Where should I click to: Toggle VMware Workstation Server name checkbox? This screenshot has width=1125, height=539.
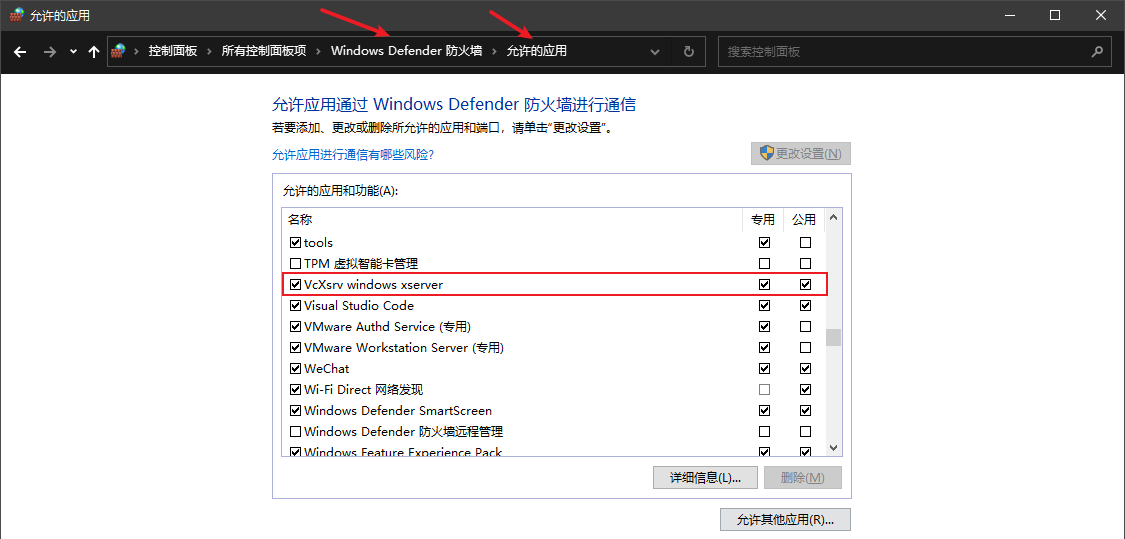295,347
